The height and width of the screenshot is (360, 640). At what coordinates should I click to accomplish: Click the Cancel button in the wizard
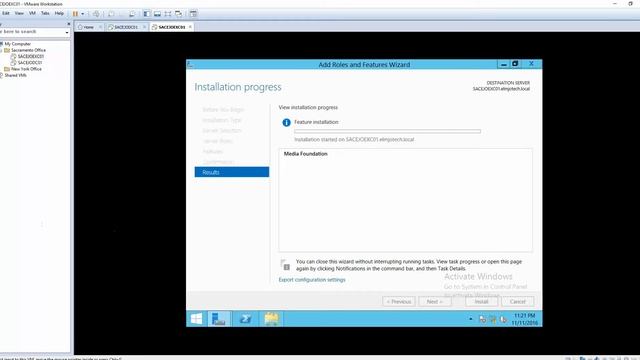(518, 302)
